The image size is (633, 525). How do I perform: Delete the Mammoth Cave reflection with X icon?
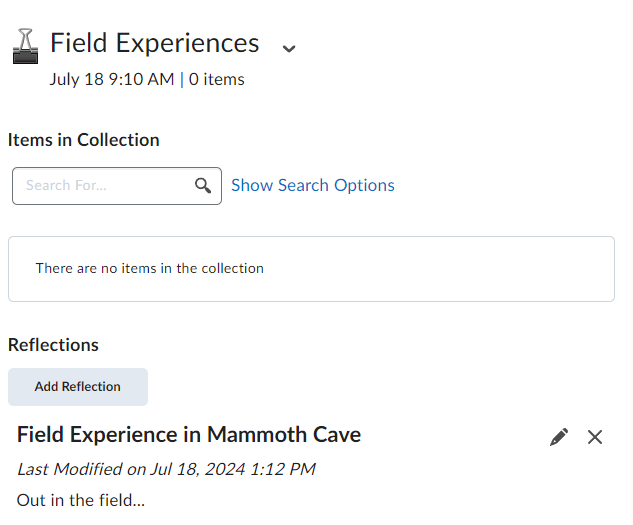tap(595, 437)
